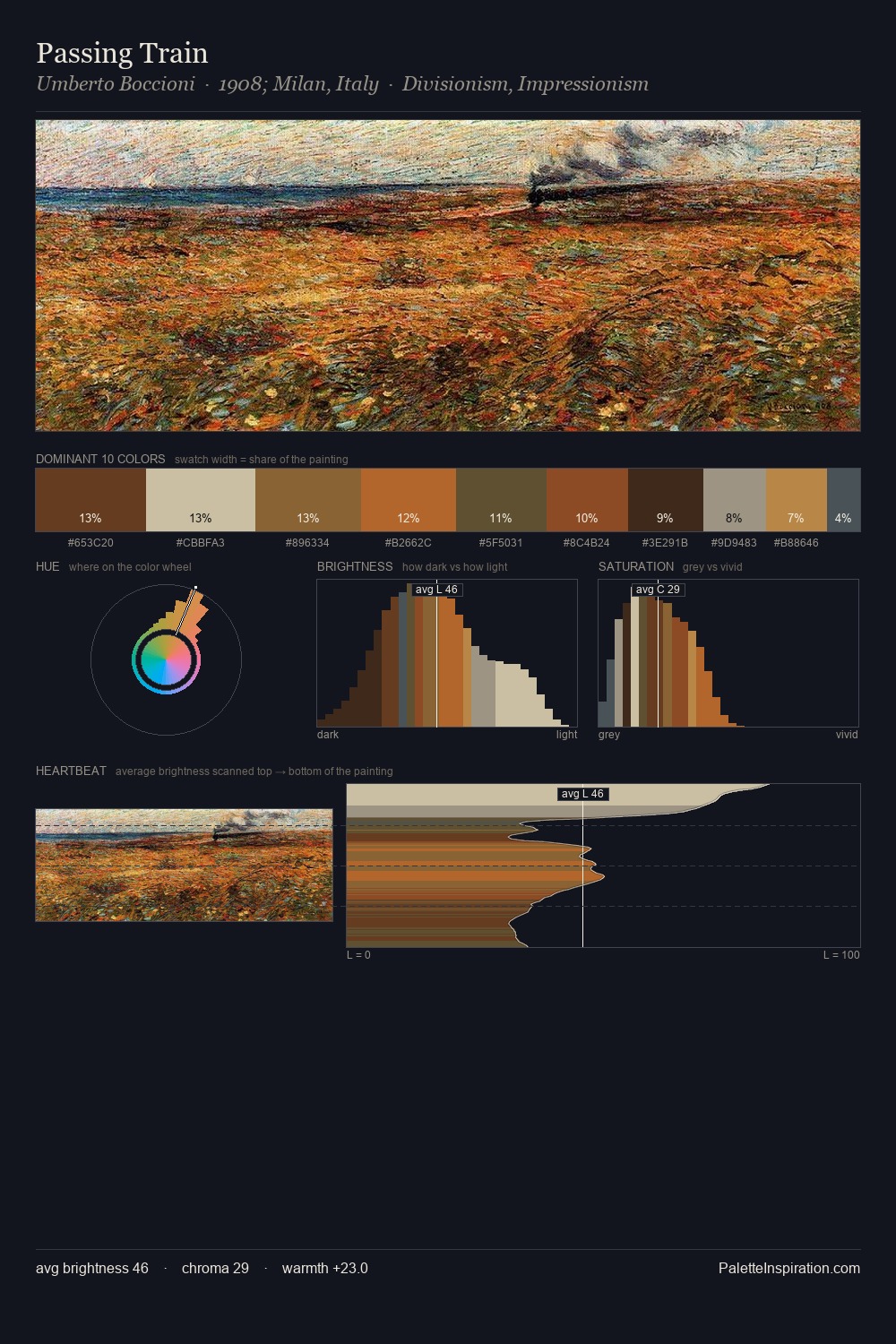Click the hex code label '#3E291B'
Image resolution: width=896 pixels, height=1344 pixels.
tap(665, 543)
